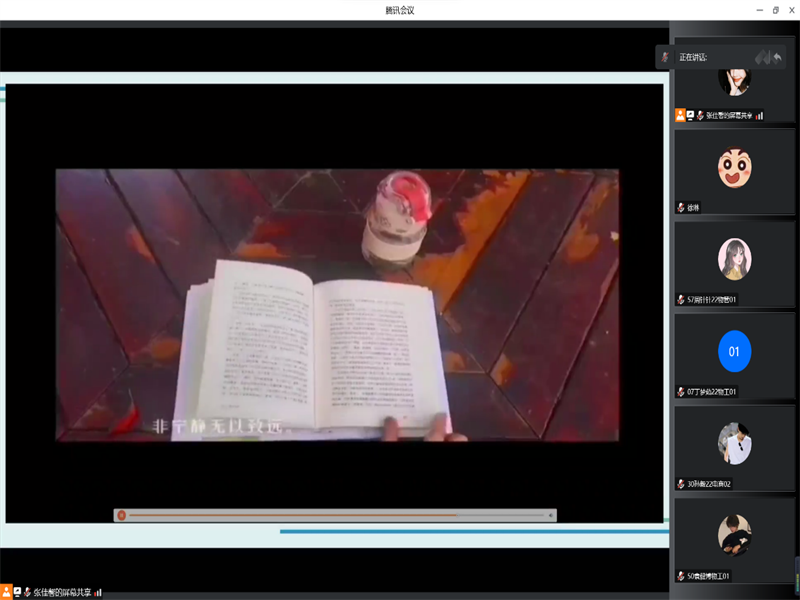Click the orange host icon at bottom-left
This screenshot has width=800, height=600.
click(6, 592)
